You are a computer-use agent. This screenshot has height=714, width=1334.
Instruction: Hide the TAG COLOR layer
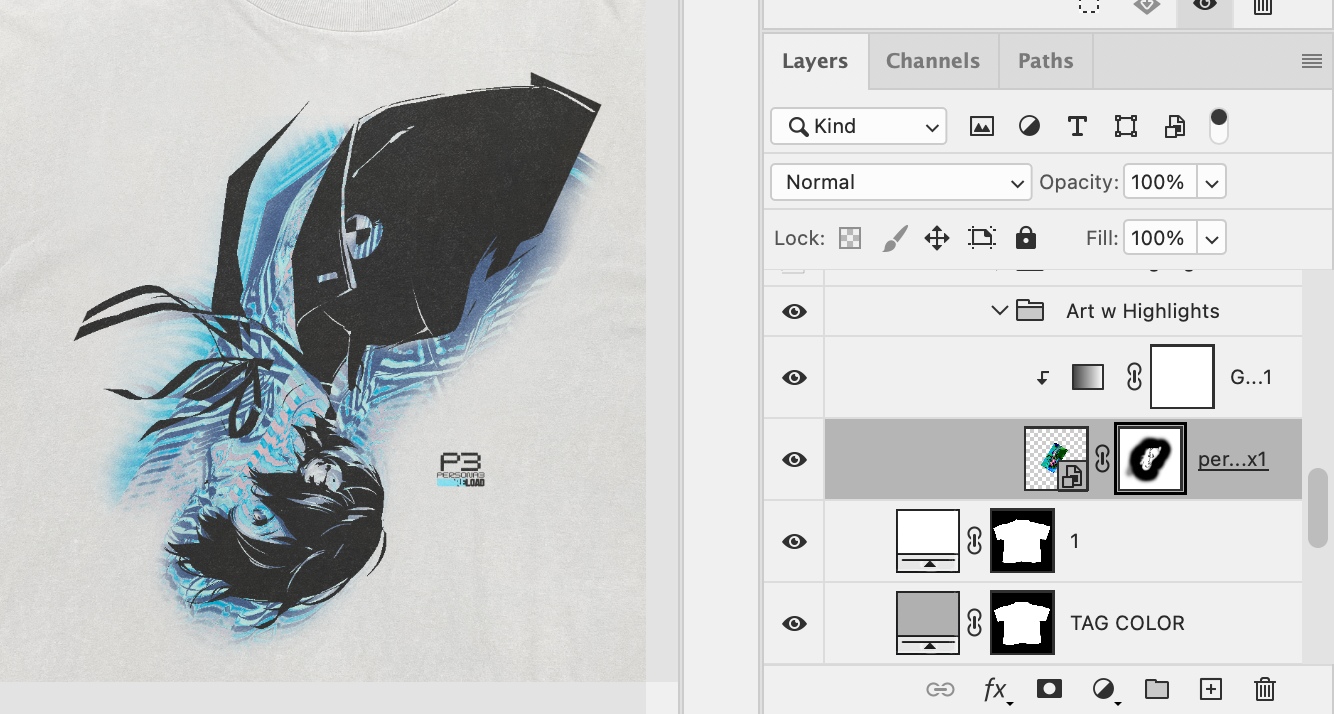794,623
